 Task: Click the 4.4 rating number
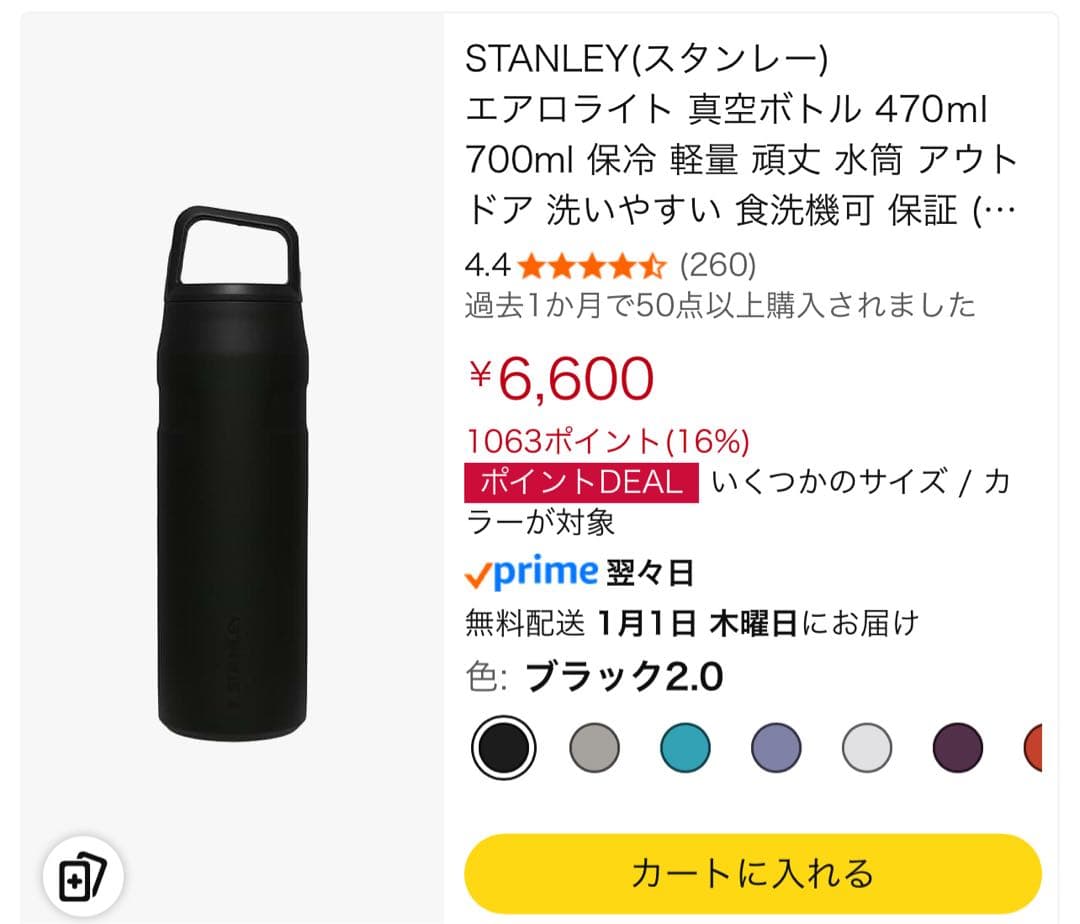pos(487,266)
